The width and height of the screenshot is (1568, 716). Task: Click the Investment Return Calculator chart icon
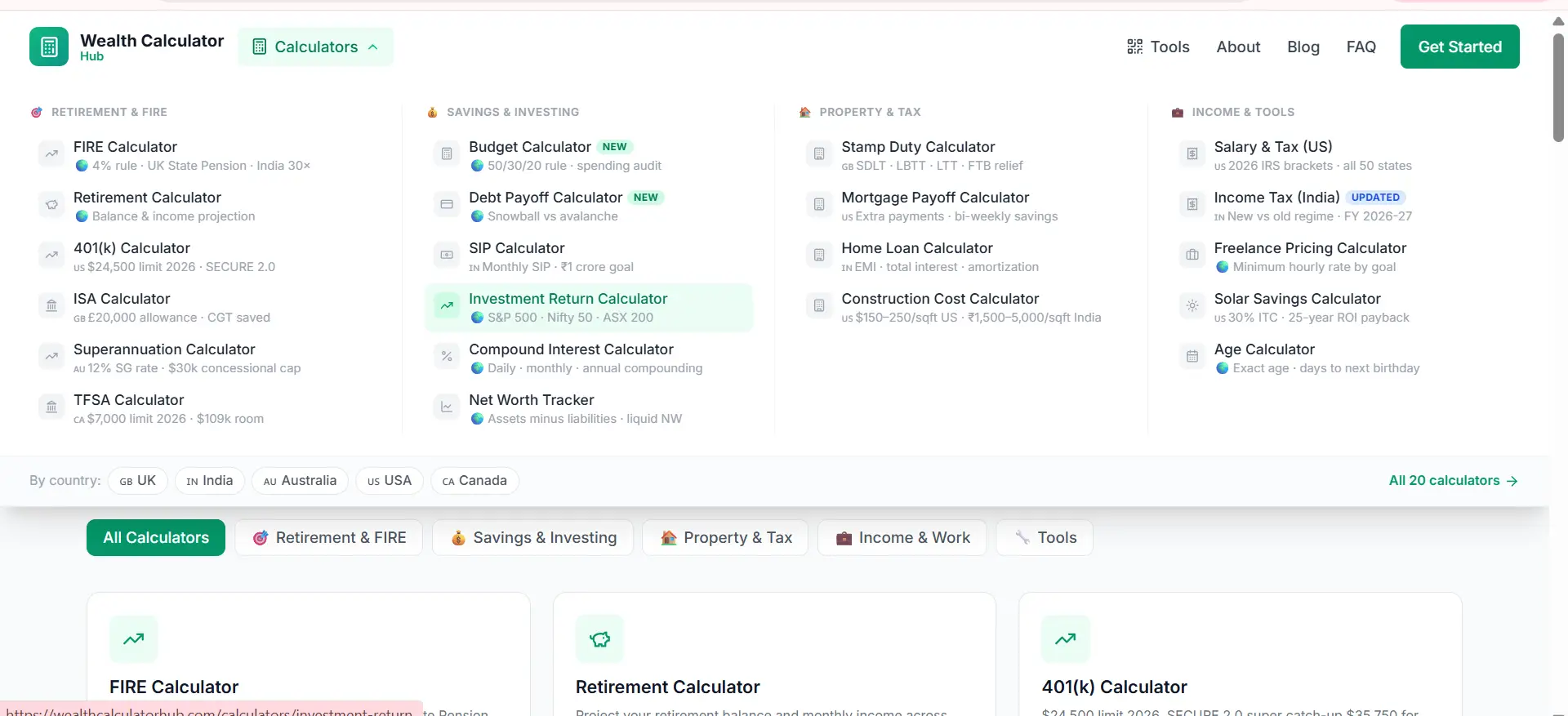click(x=447, y=306)
